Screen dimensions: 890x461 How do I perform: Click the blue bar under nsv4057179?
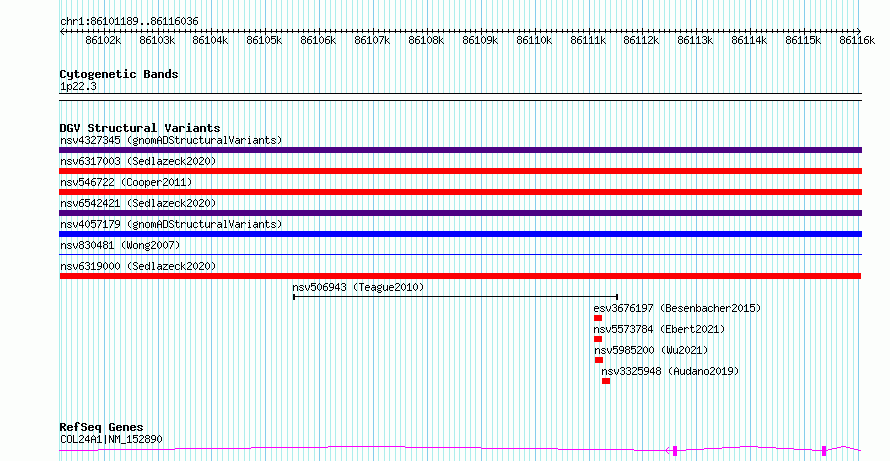coord(460,234)
